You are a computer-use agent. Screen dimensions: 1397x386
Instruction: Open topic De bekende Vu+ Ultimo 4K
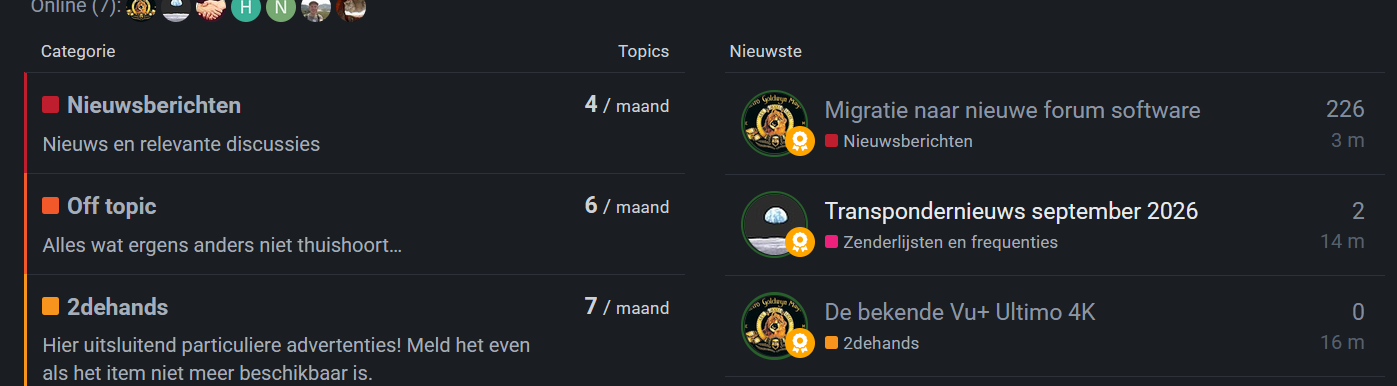pos(960,312)
